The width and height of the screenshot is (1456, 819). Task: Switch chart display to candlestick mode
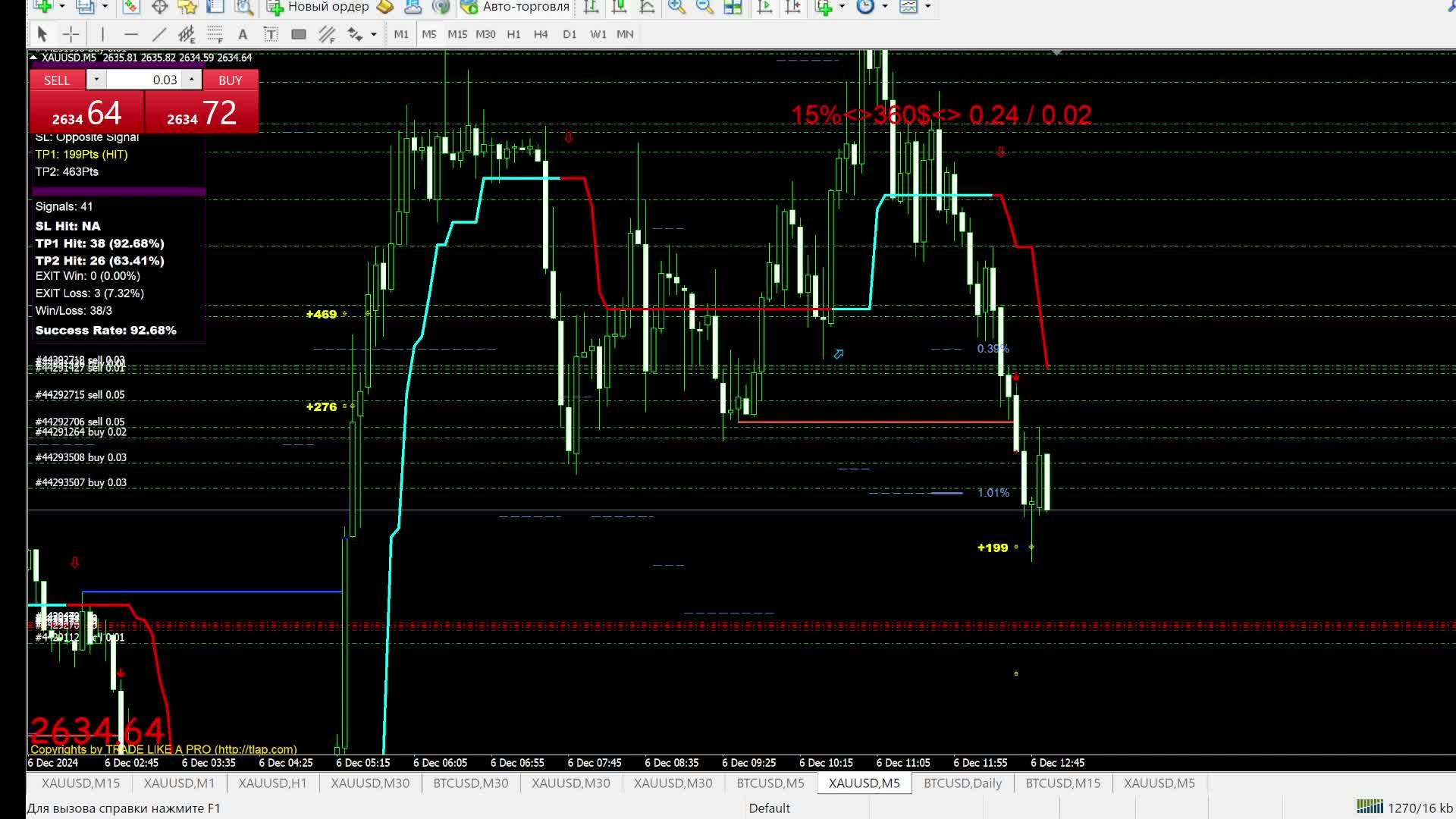point(618,8)
